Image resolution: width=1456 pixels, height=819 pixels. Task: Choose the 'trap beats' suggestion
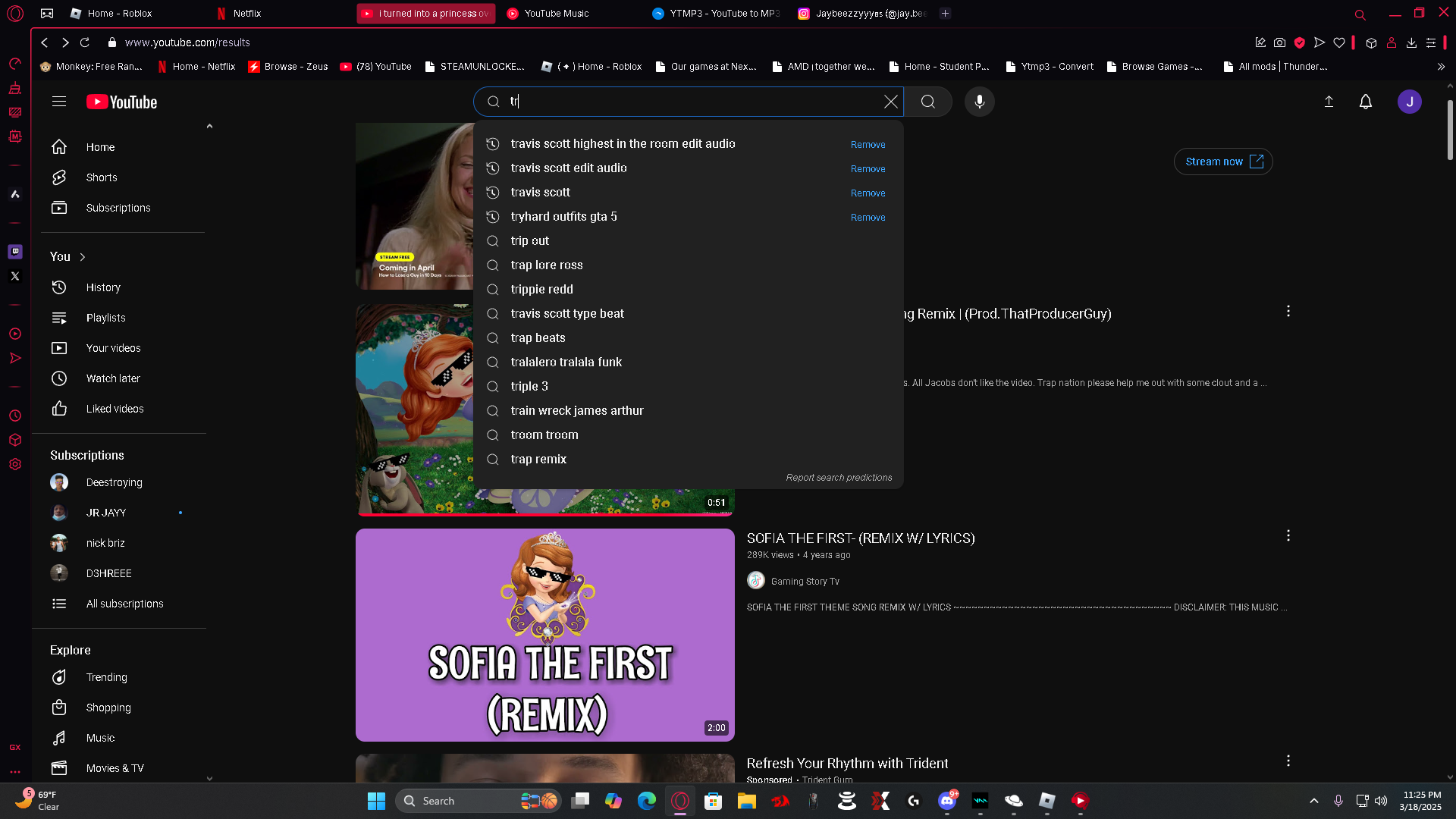coord(688,337)
